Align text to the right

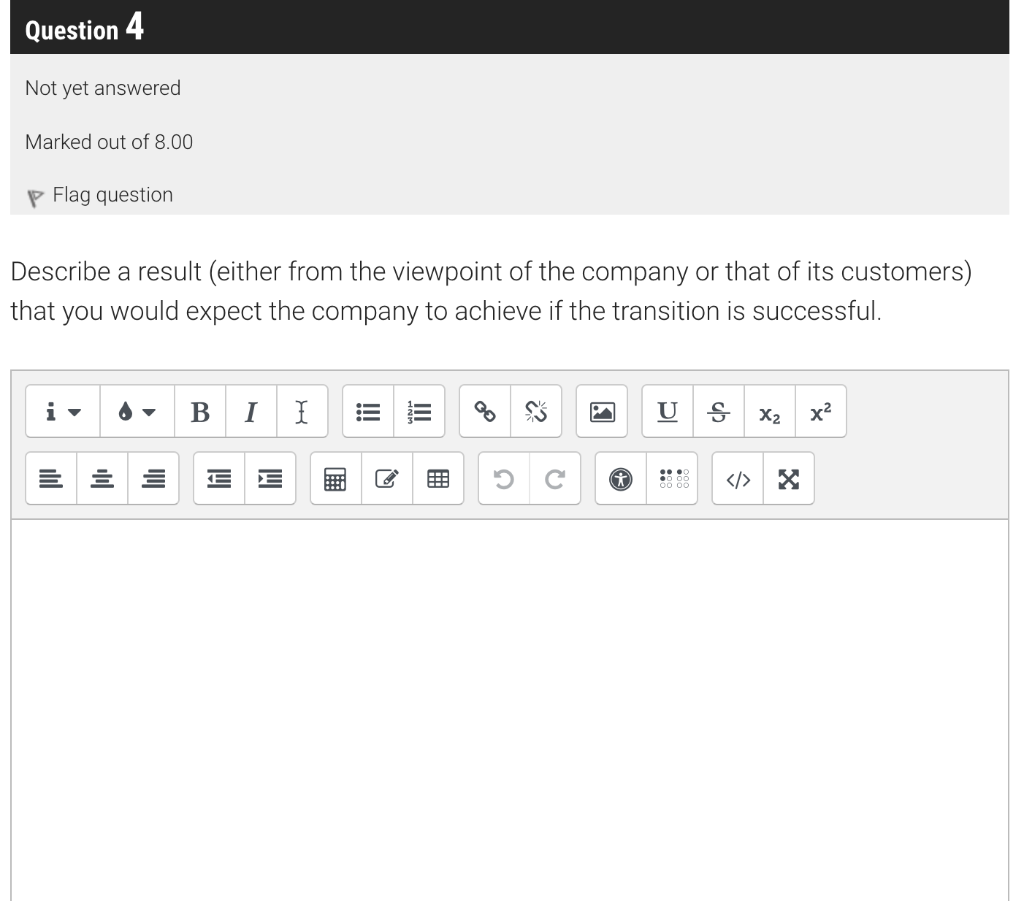point(153,479)
